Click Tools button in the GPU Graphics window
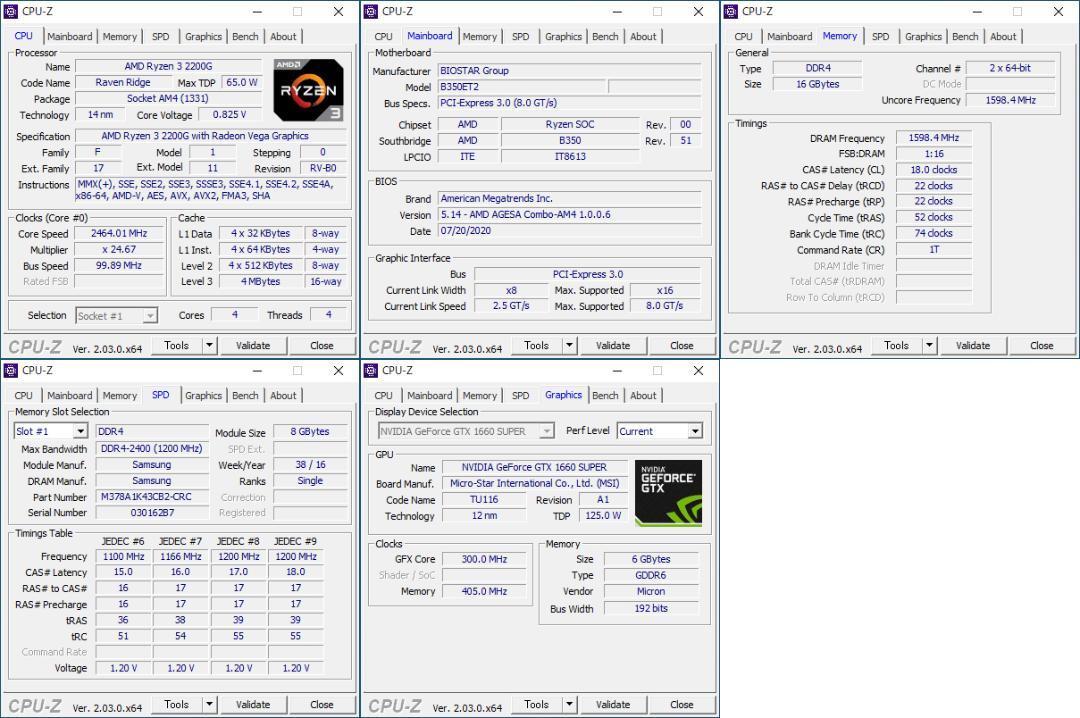This screenshot has width=1080, height=718. coord(536,705)
